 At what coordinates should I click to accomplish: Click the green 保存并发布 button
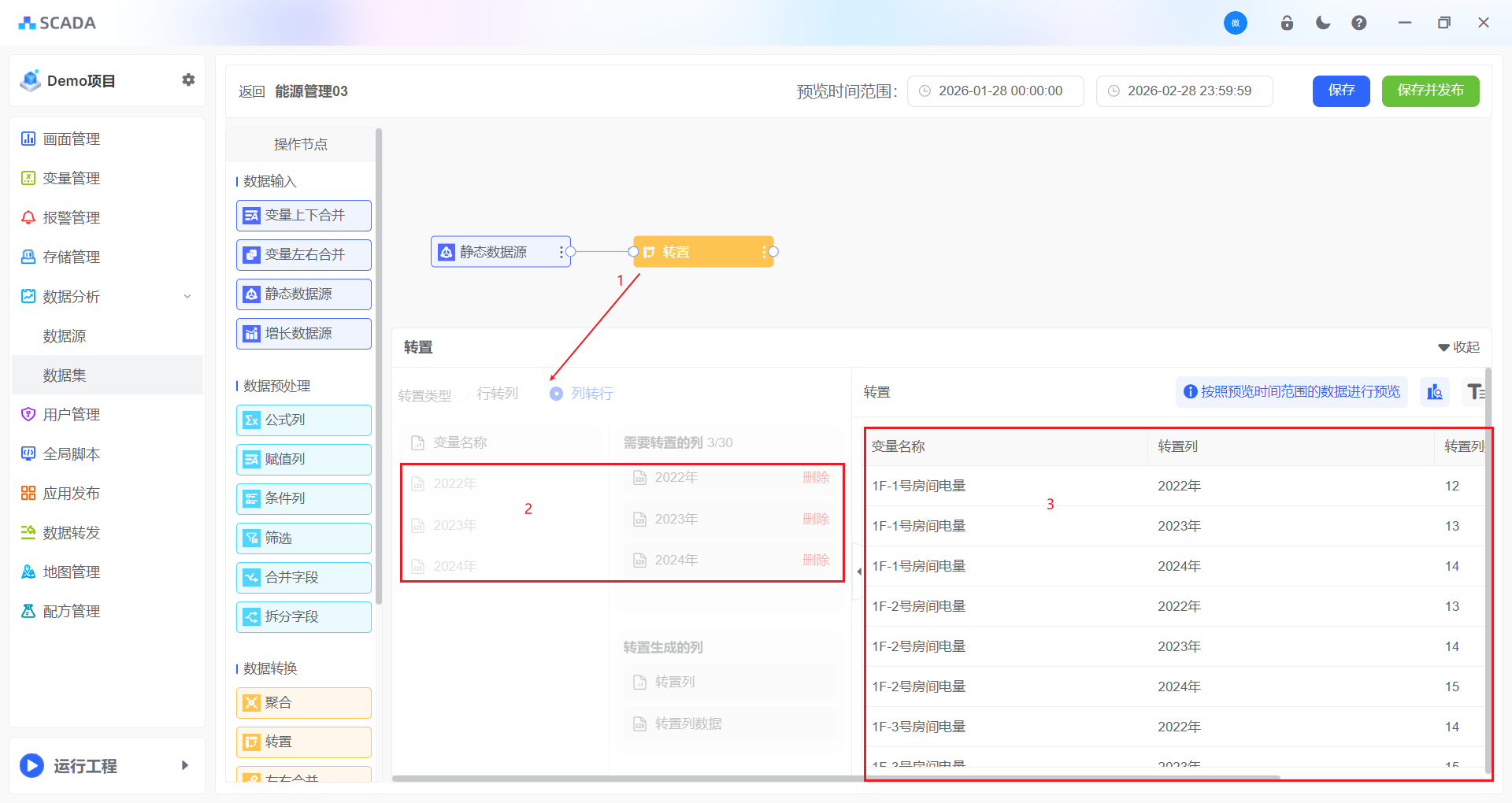(1430, 91)
